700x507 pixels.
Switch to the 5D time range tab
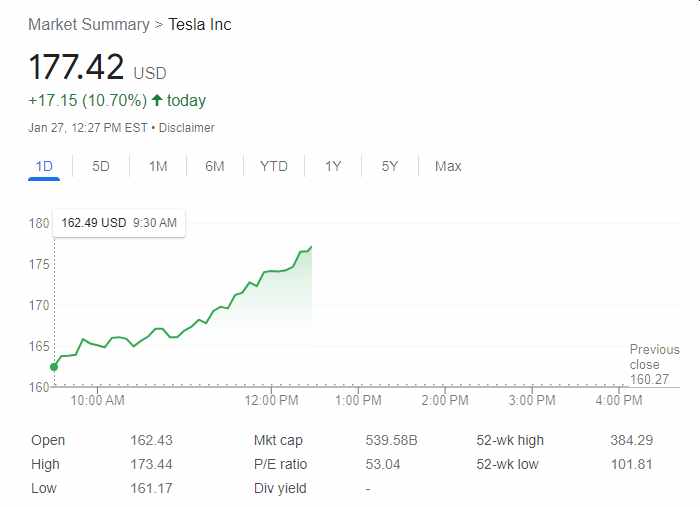(101, 166)
